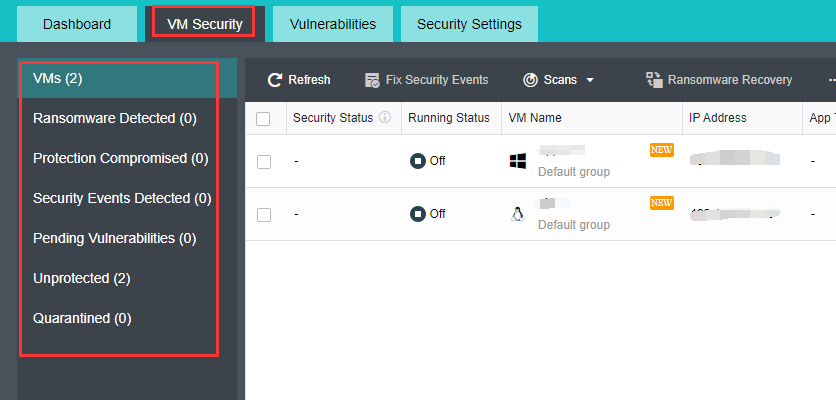Click the Linux penguin icon in second row
836x400 pixels.
click(518, 214)
